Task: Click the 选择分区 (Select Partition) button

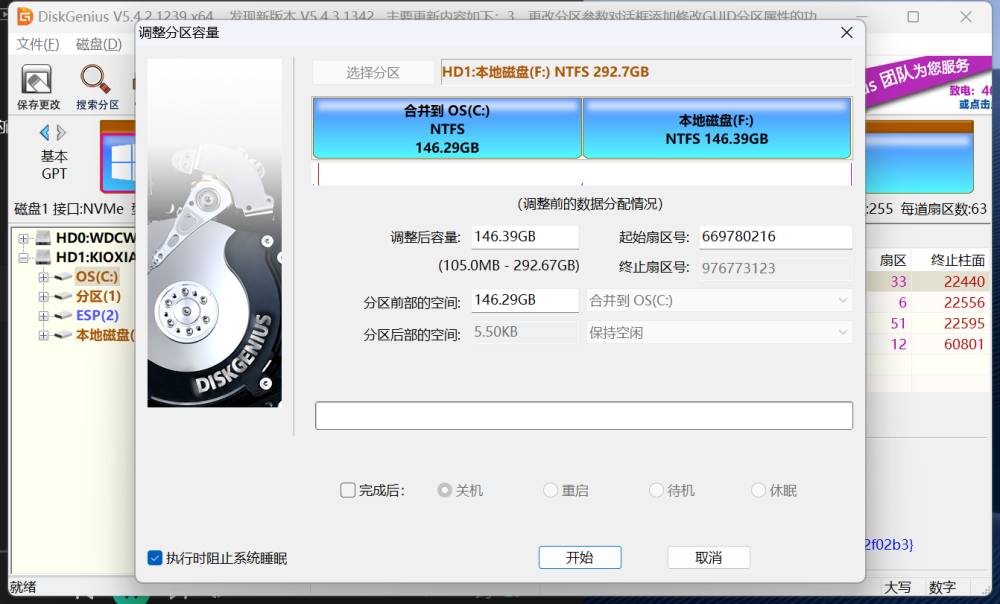Action: tap(373, 73)
